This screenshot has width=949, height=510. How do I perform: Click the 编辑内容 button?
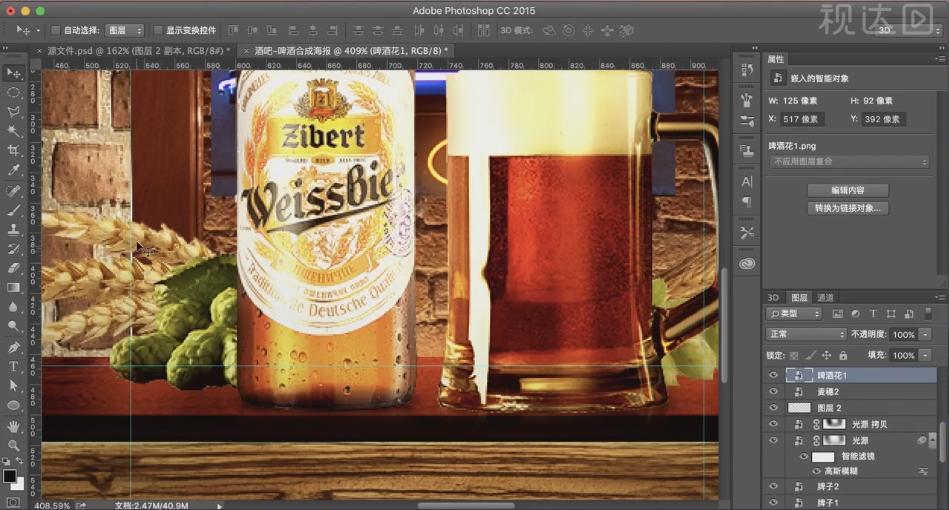(x=848, y=190)
